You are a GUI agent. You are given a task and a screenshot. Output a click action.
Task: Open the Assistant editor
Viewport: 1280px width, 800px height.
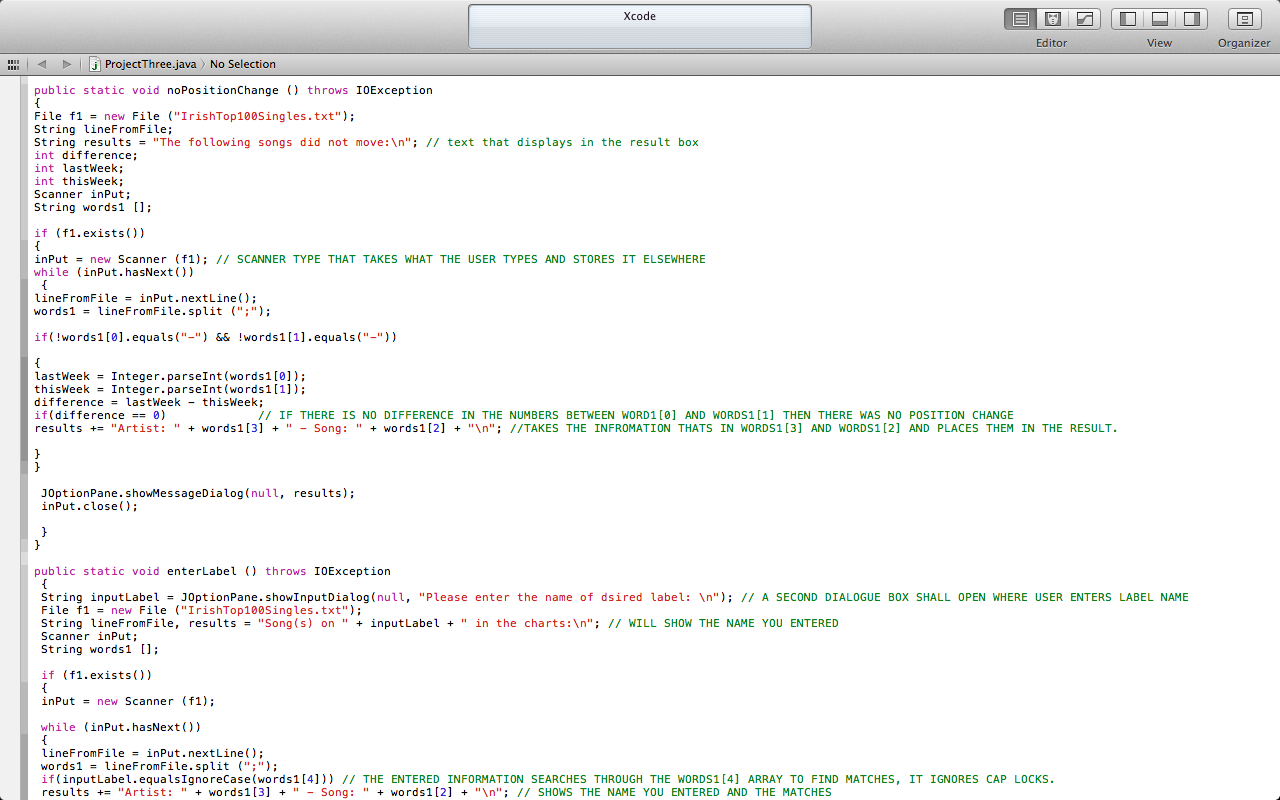coord(1052,19)
